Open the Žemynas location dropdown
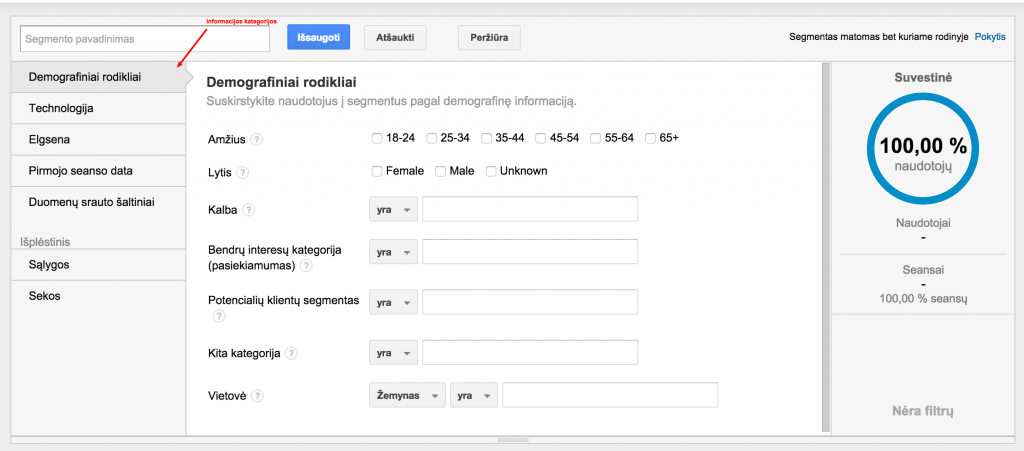 407,396
